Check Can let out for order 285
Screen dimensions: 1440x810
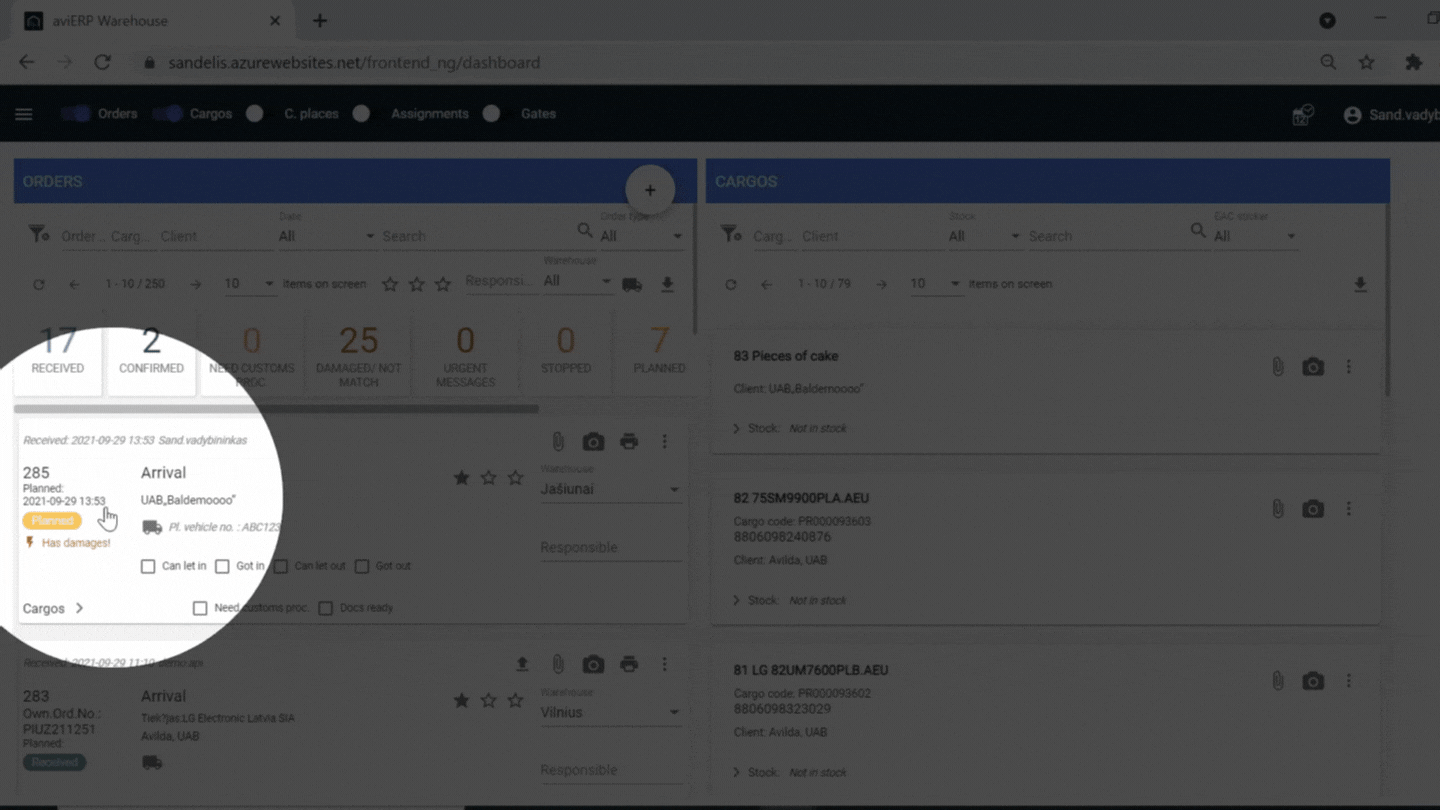(281, 566)
